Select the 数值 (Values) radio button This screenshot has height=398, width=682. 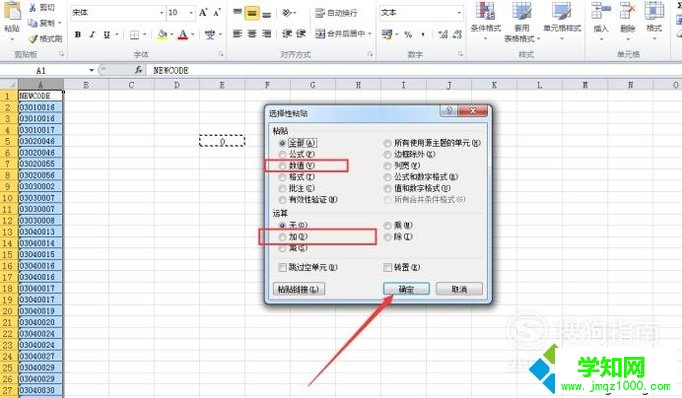coord(282,166)
